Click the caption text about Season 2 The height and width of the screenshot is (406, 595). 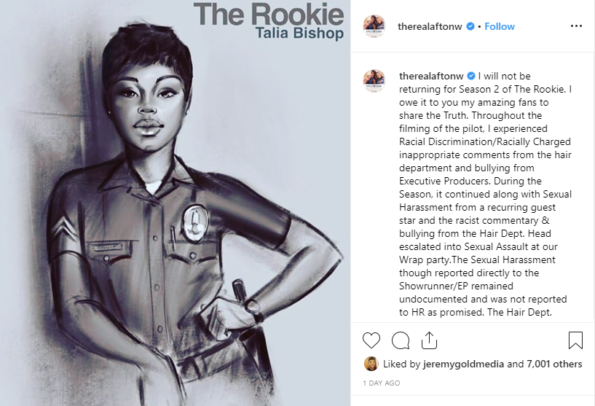(485, 194)
